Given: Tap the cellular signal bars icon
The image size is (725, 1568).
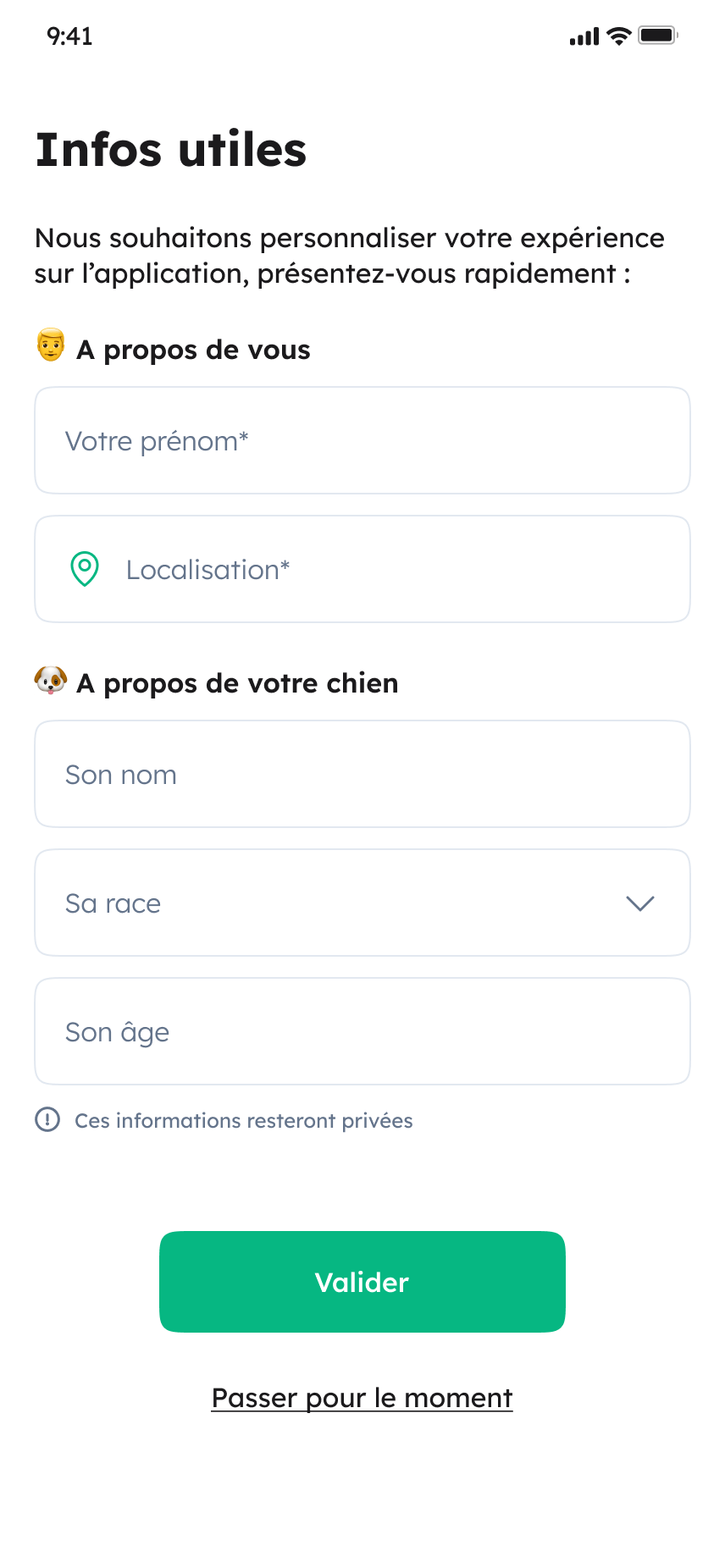Looking at the screenshot, I should [x=584, y=36].
